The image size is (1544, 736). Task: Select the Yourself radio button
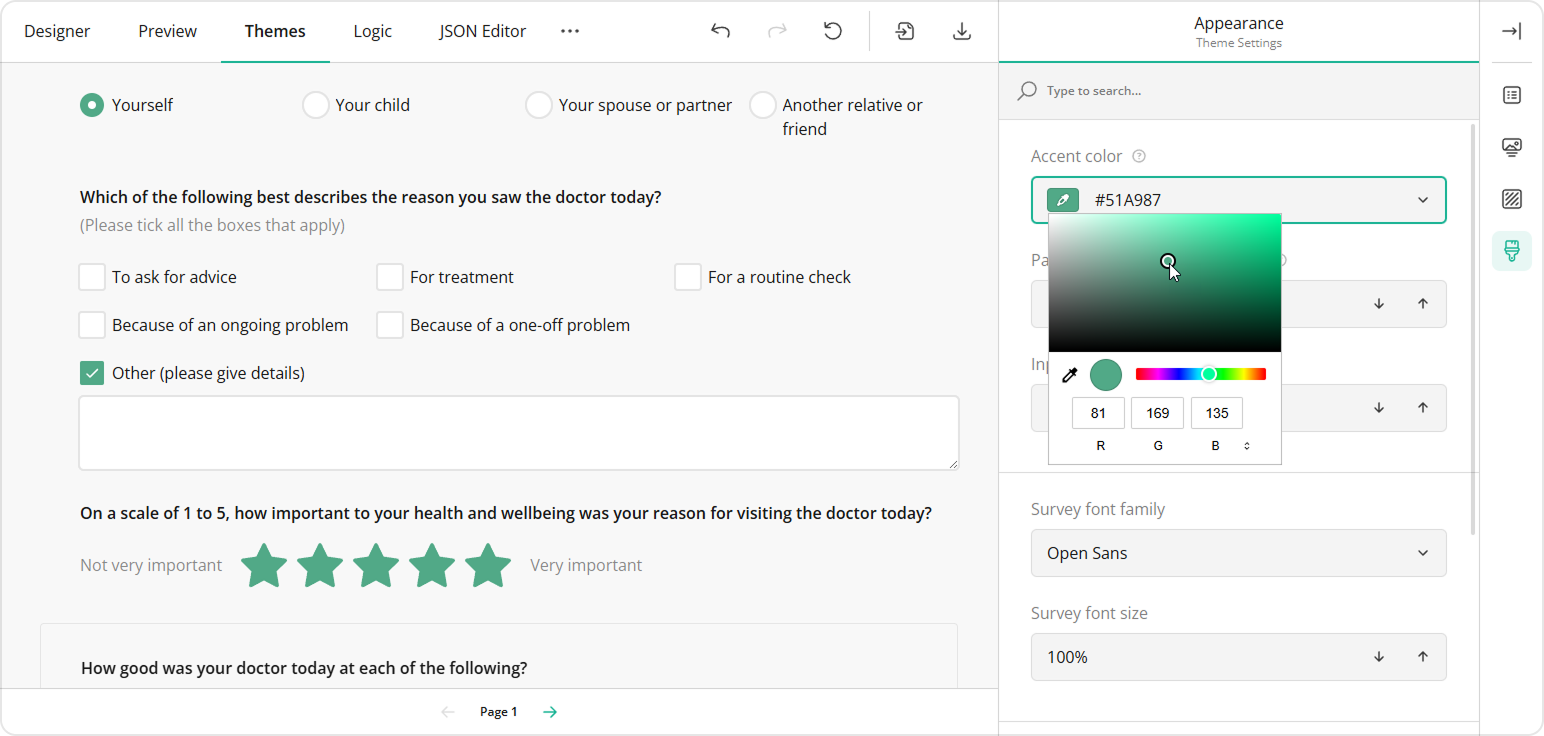click(x=91, y=104)
